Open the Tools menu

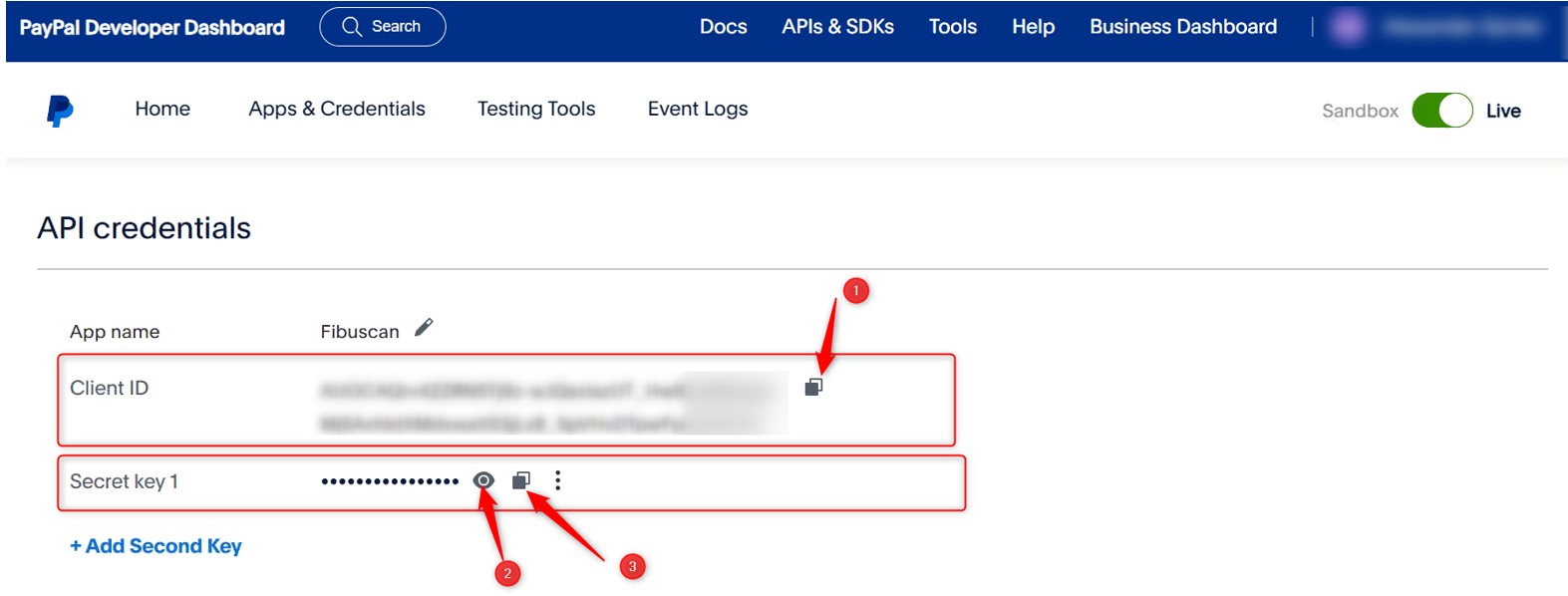coord(953,27)
